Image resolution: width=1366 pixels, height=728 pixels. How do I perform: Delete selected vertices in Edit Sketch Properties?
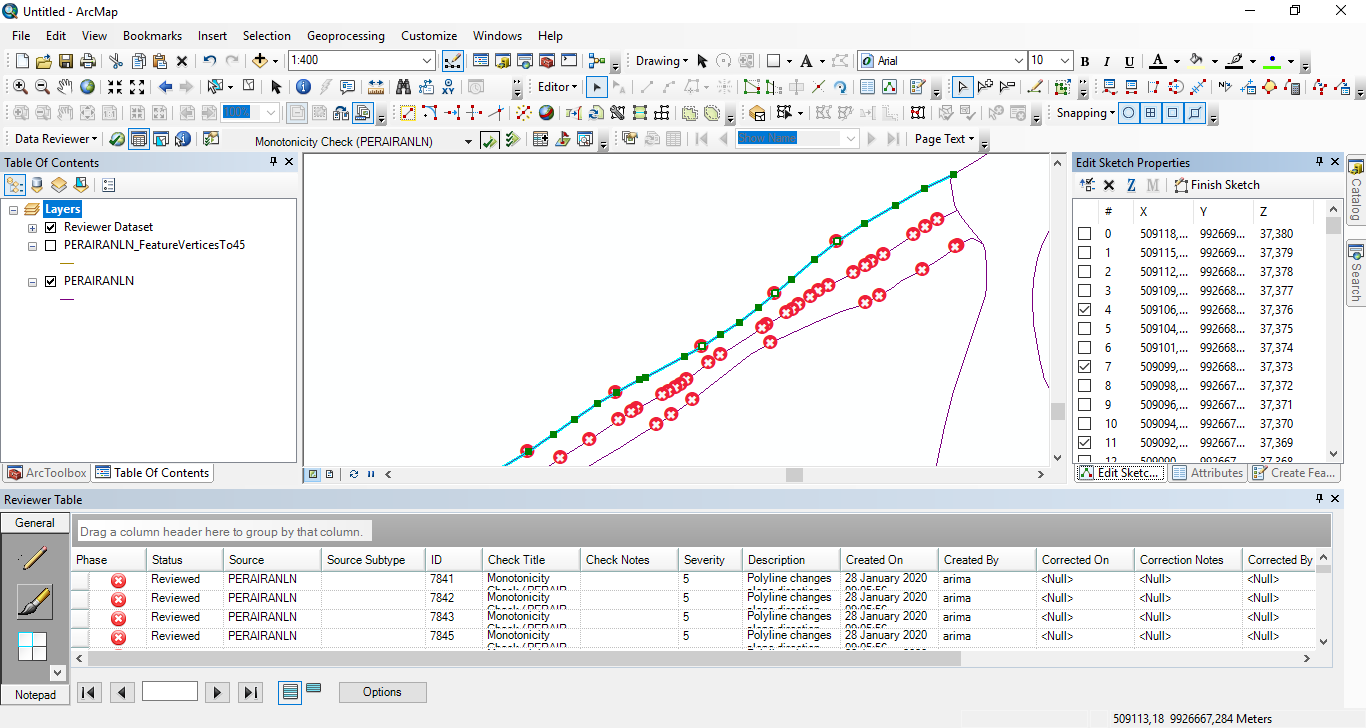point(1109,185)
